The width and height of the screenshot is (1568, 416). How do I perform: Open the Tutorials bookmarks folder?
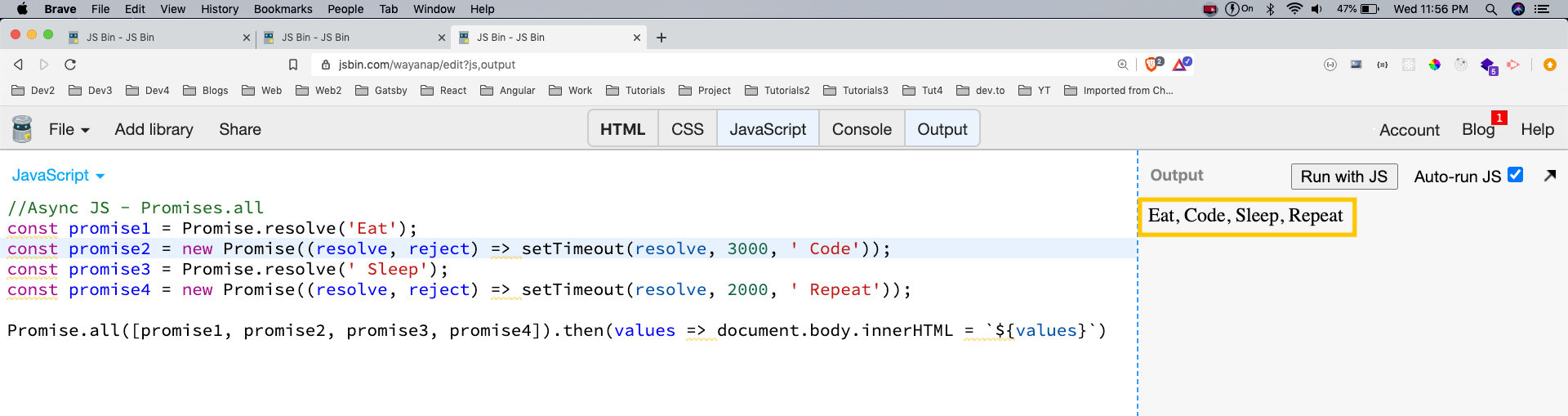[635, 91]
